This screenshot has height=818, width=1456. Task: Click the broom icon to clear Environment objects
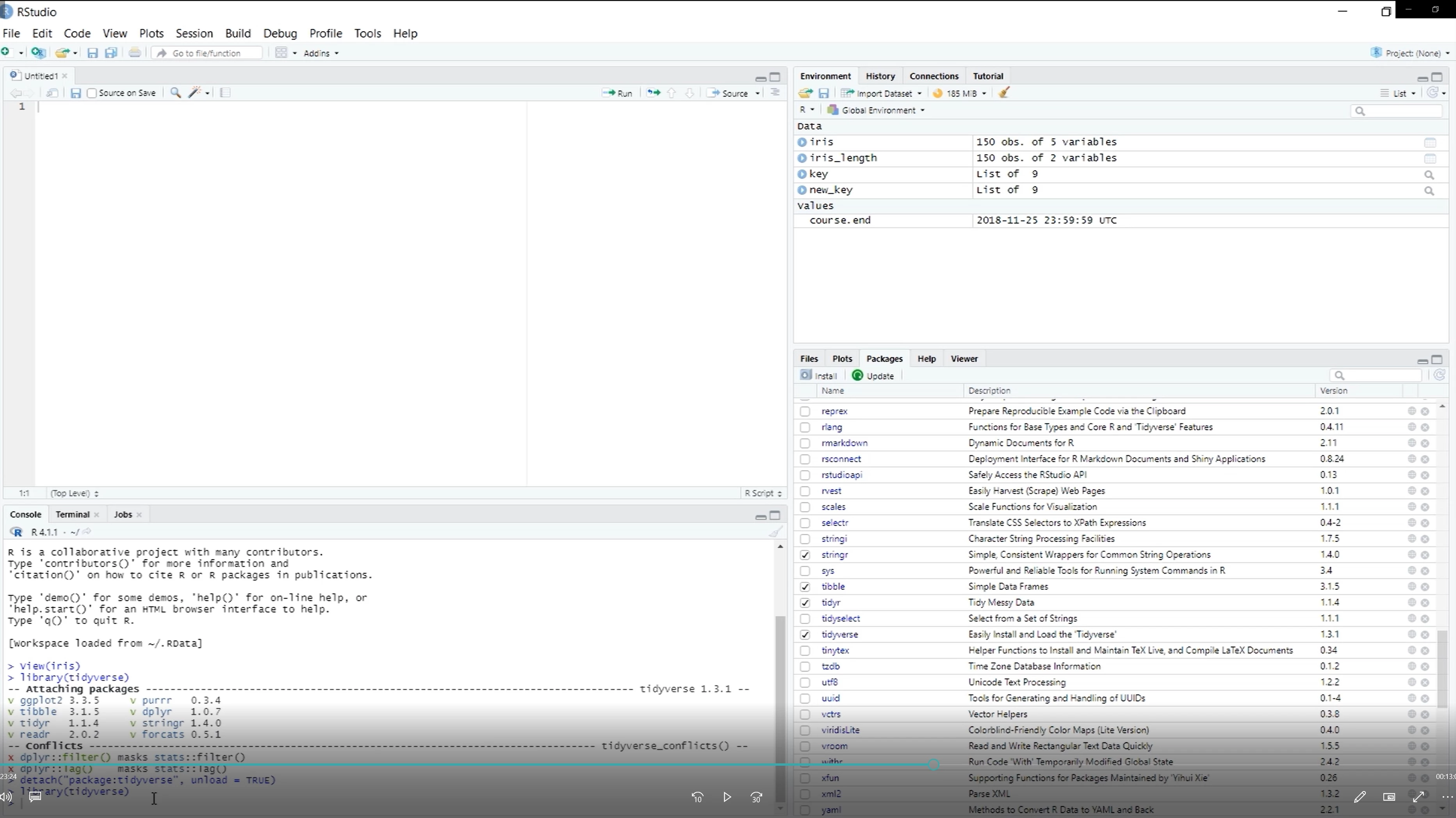[x=1004, y=93]
